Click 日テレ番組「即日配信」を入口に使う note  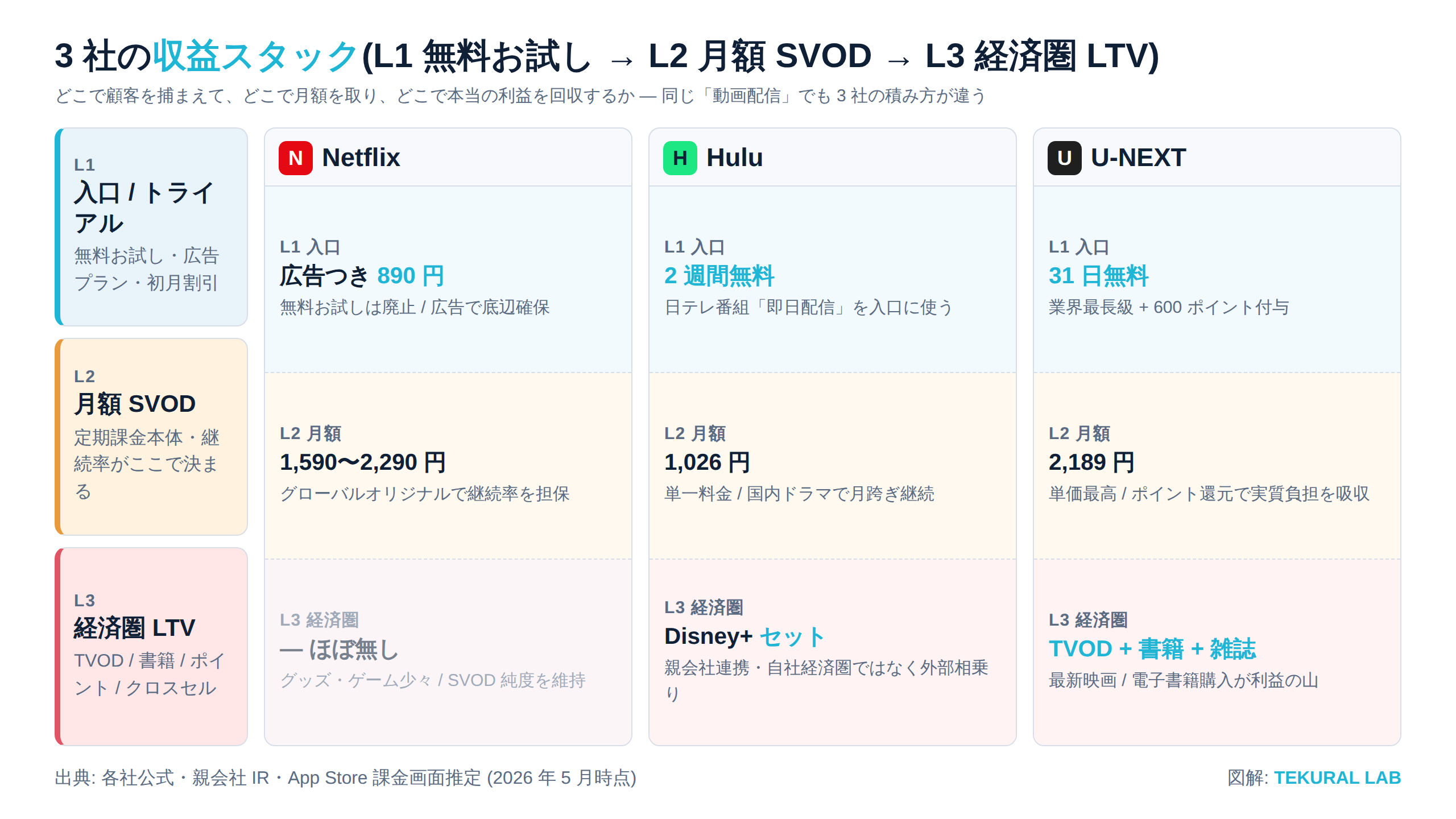(808, 307)
